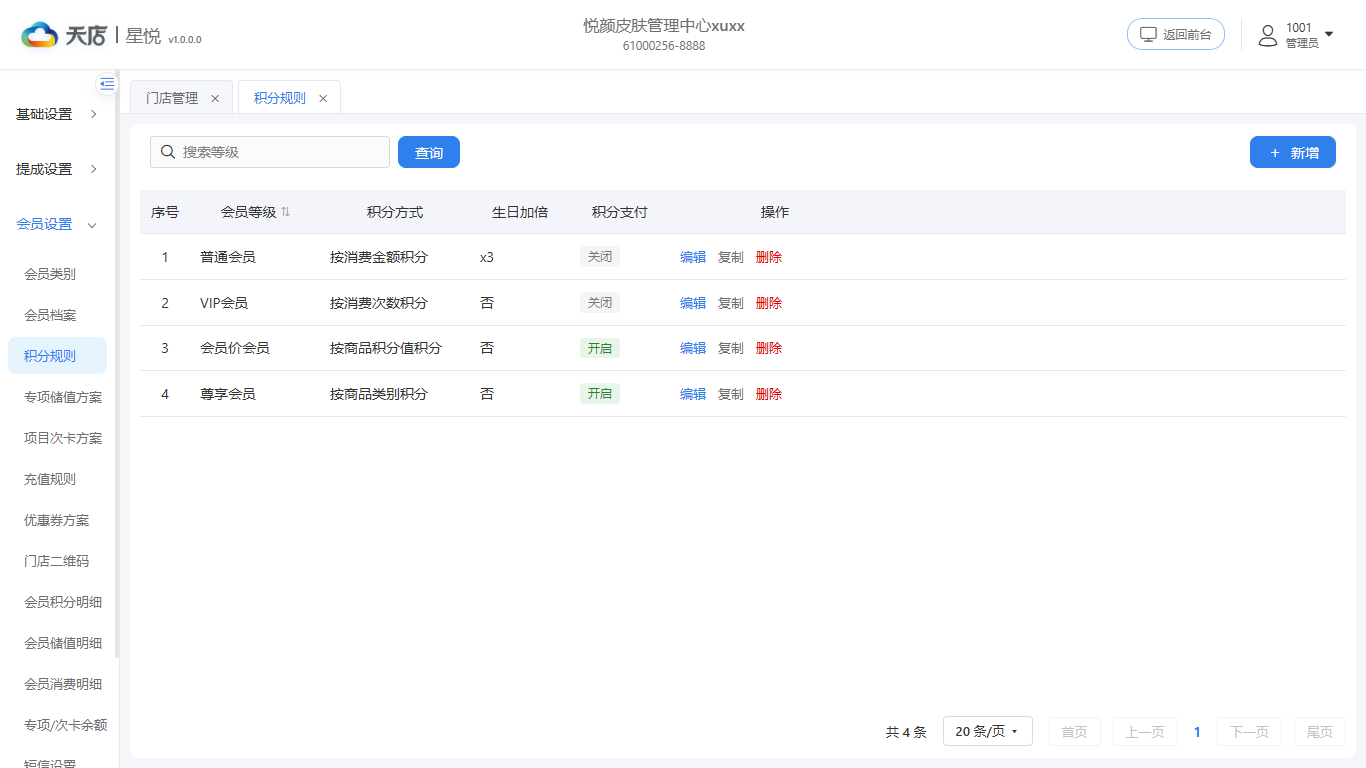Open the 20 条/页 page size dropdown
Image resolution: width=1366 pixels, height=768 pixels.
point(987,732)
